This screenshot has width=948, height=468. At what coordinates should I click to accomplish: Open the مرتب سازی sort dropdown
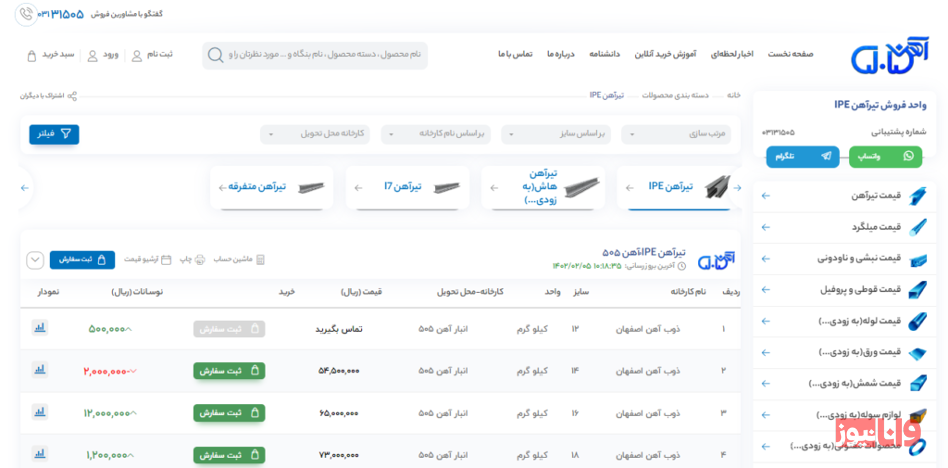tap(676, 134)
